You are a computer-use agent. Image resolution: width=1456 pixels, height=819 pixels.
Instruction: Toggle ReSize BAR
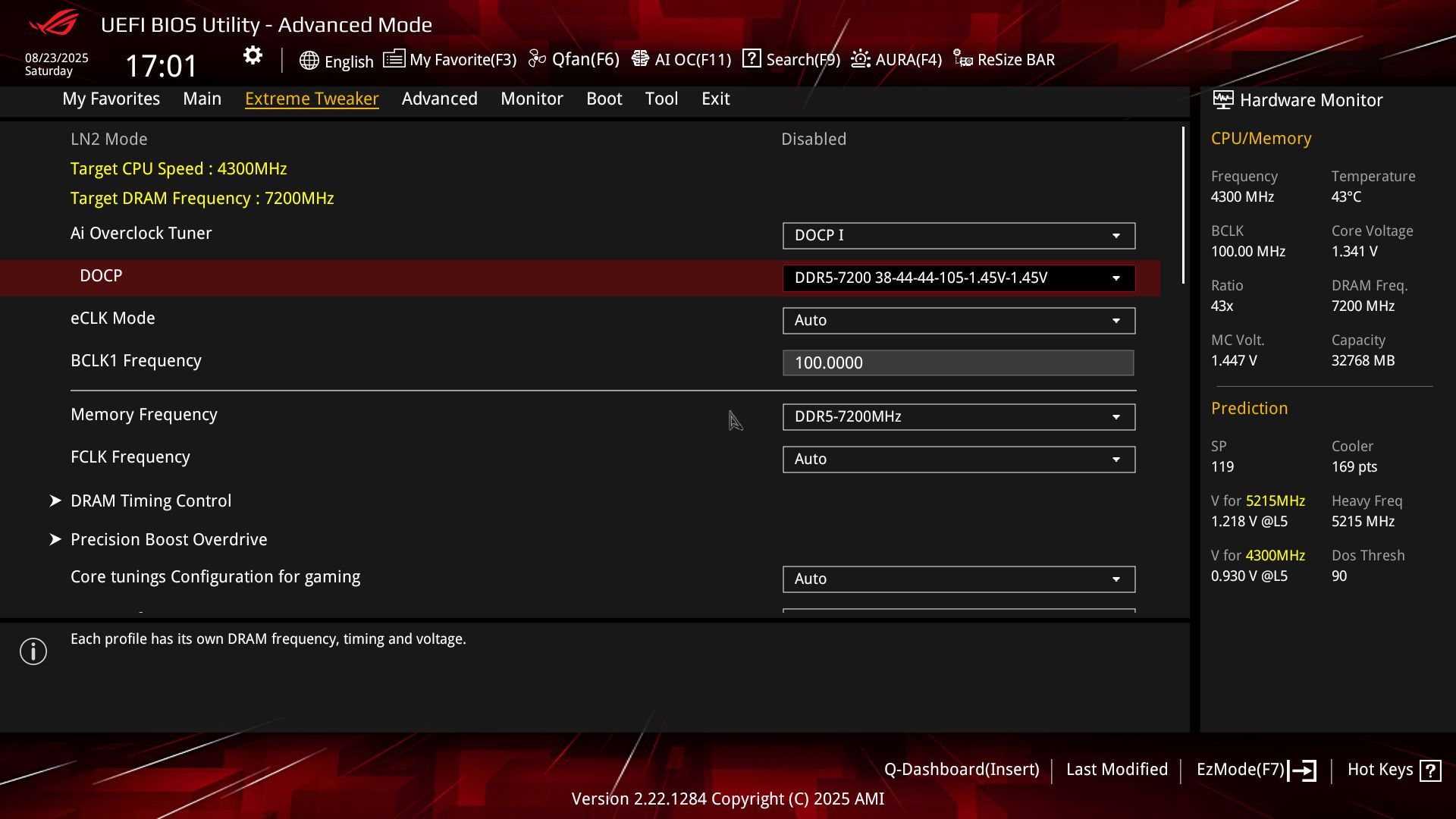point(1004,59)
